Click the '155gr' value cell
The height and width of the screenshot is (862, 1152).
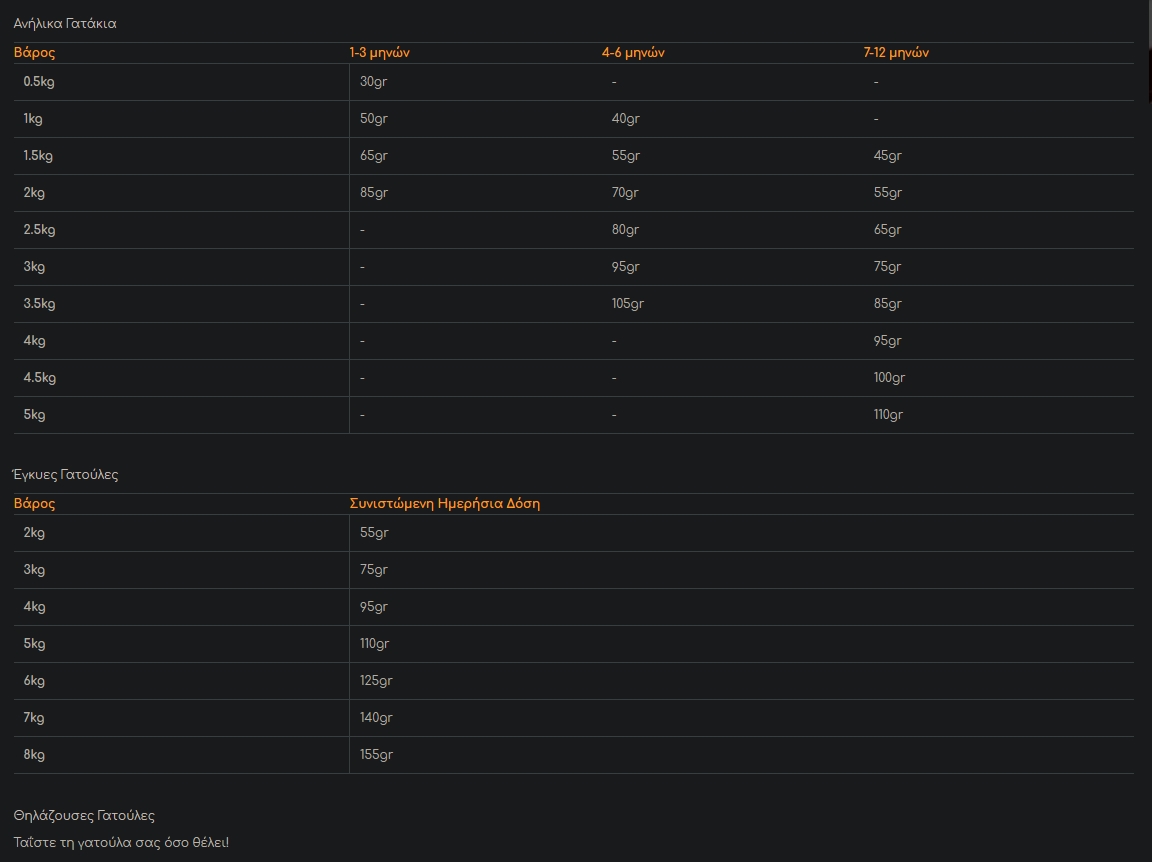(376, 755)
